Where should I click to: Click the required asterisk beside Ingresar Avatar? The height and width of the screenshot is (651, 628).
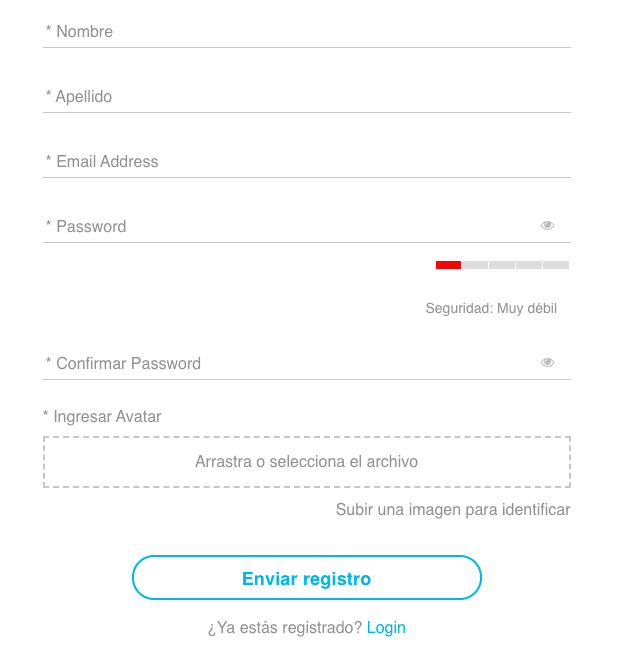click(x=46, y=414)
